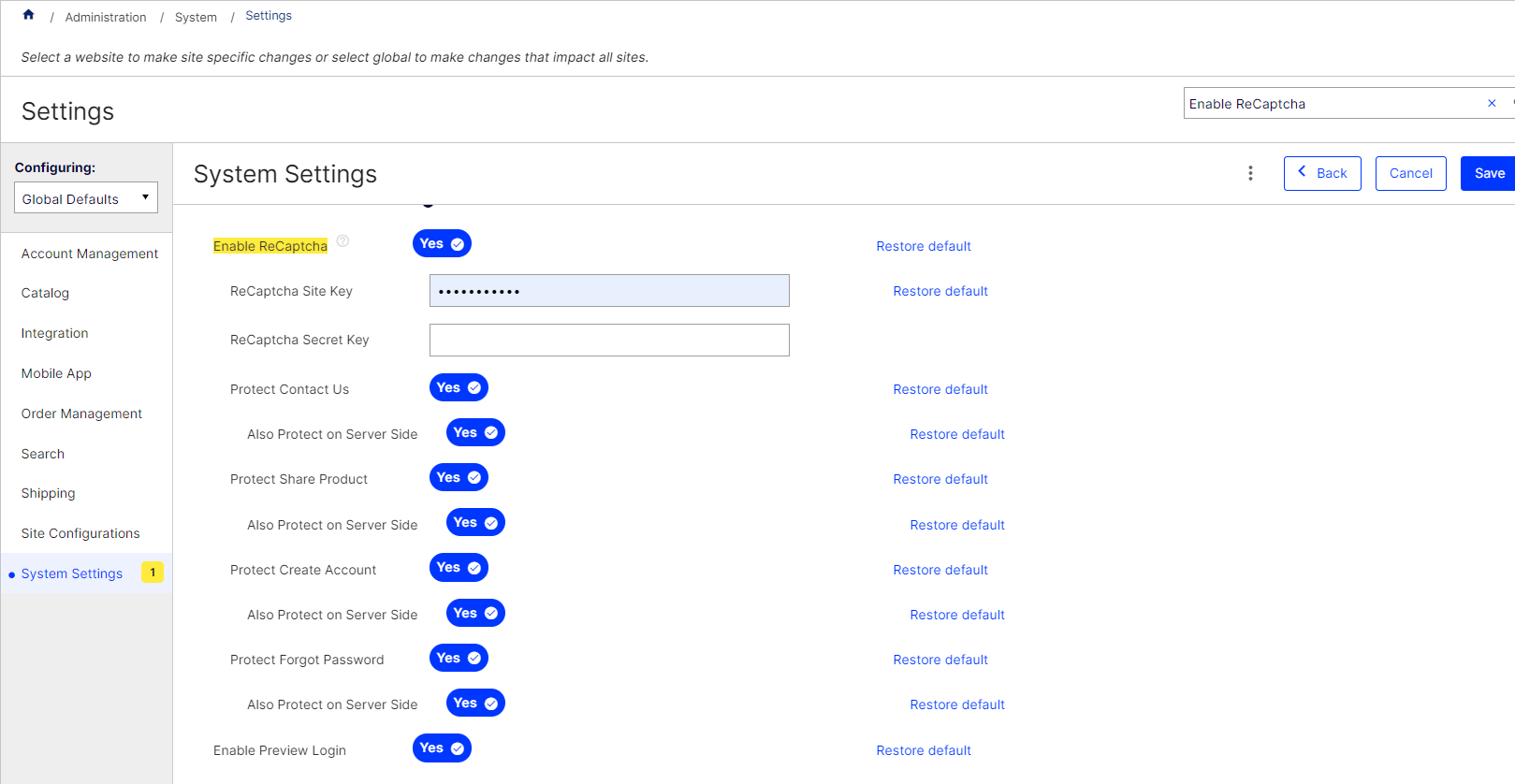Open Order Management in sidebar
The image size is (1515, 784).
click(x=81, y=414)
